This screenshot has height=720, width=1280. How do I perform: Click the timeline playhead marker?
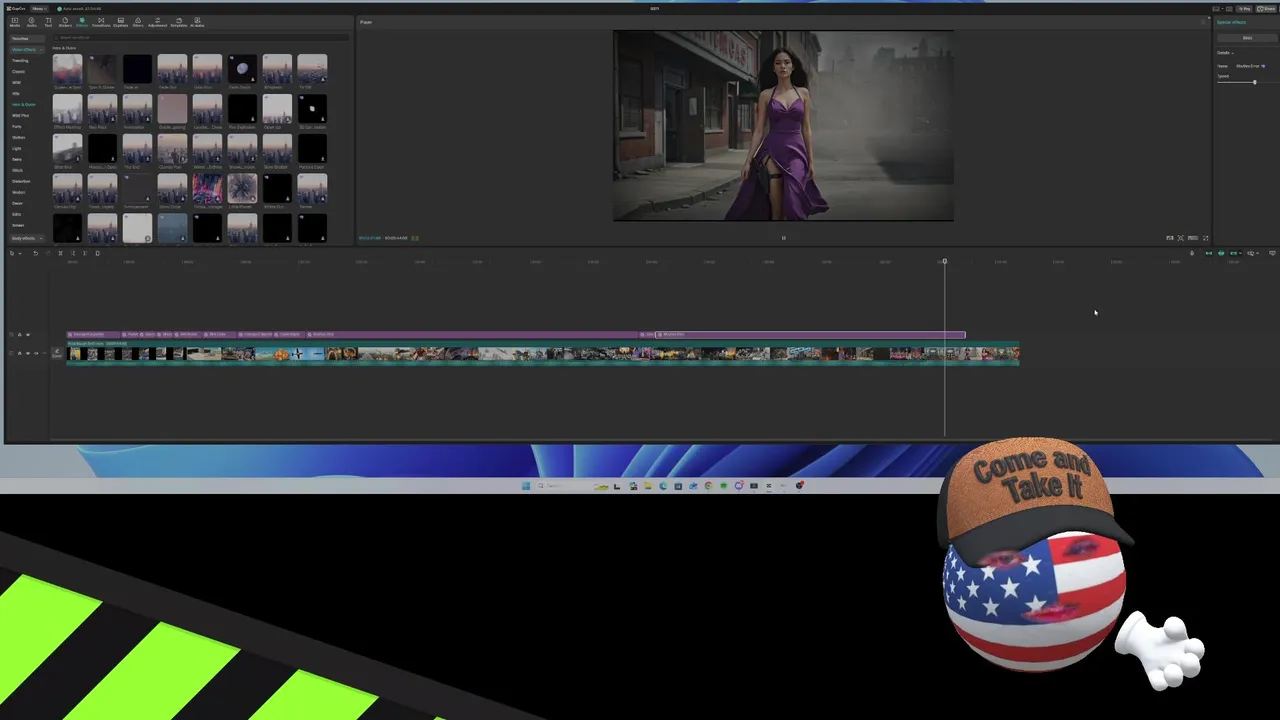point(944,262)
